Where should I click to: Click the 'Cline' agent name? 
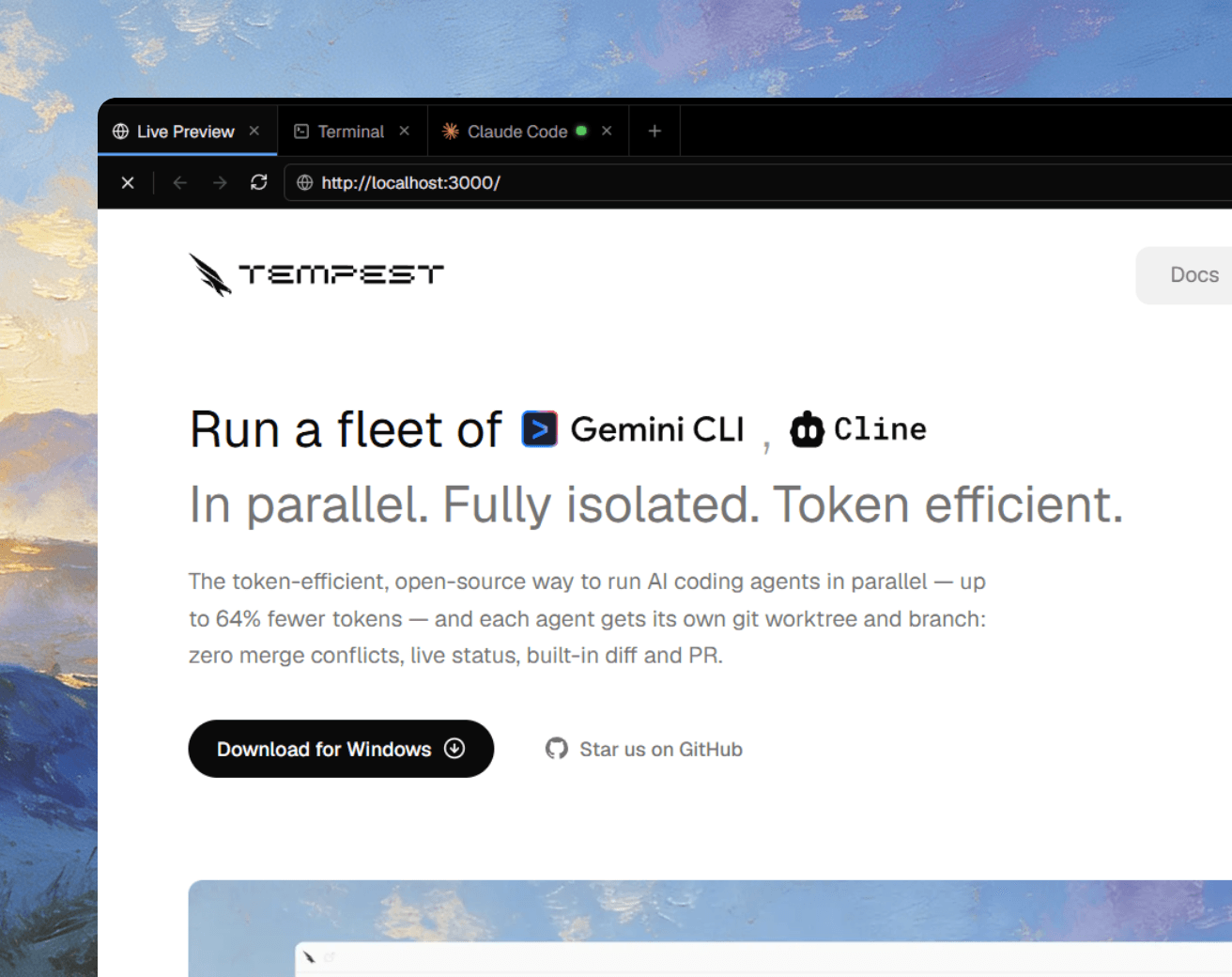point(880,429)
